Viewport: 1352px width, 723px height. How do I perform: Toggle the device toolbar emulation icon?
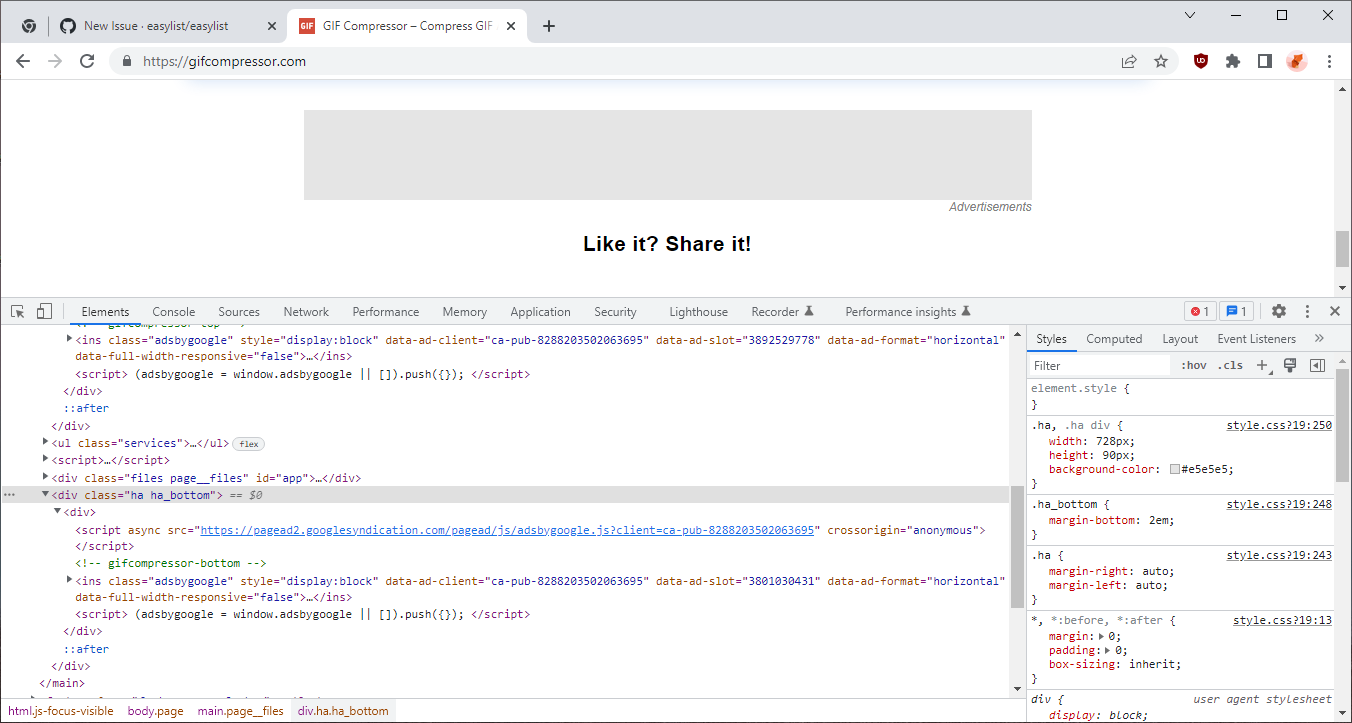coord(44,311)
